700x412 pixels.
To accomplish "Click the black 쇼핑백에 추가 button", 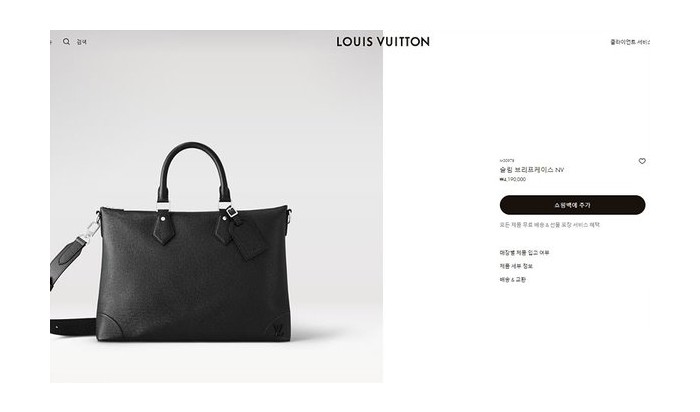I will [x=572, y=205].
